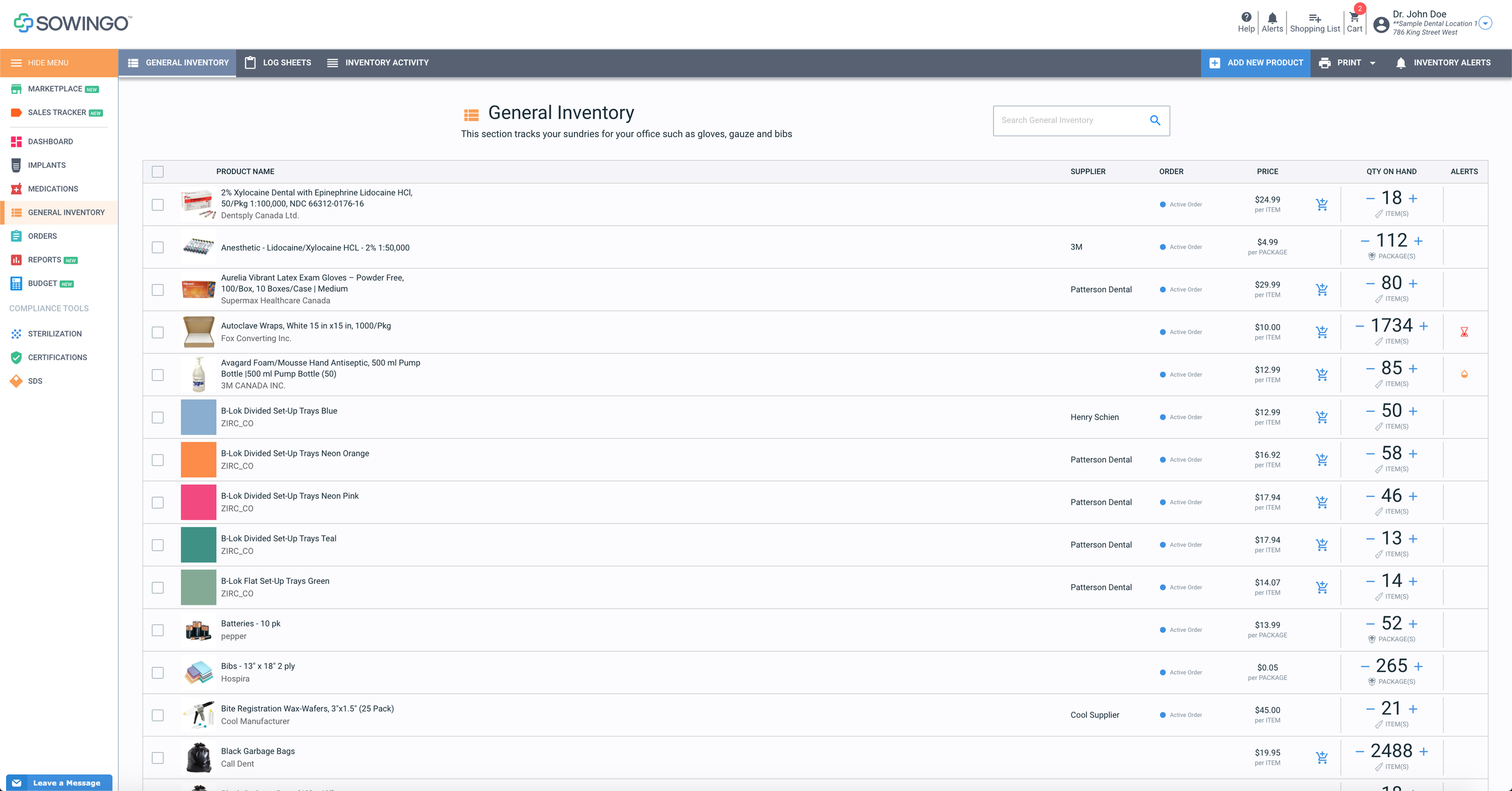Switch to the Log Sheets tab

pos(278,63)
